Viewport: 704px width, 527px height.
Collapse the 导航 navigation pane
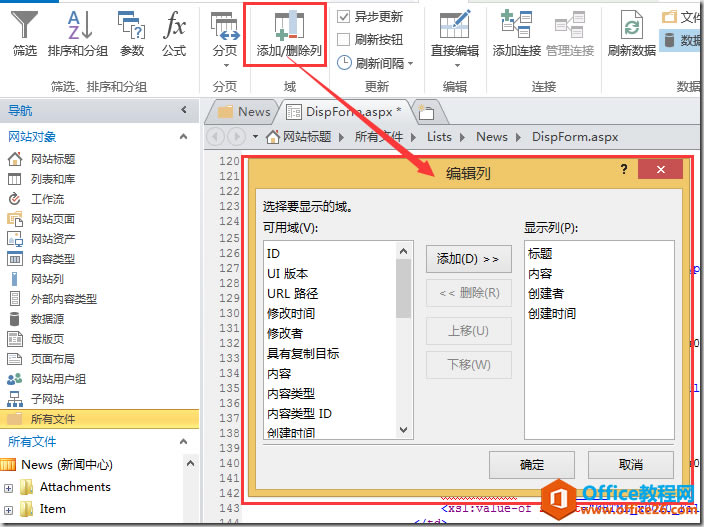pyautogui.click(x=184, y=110)
